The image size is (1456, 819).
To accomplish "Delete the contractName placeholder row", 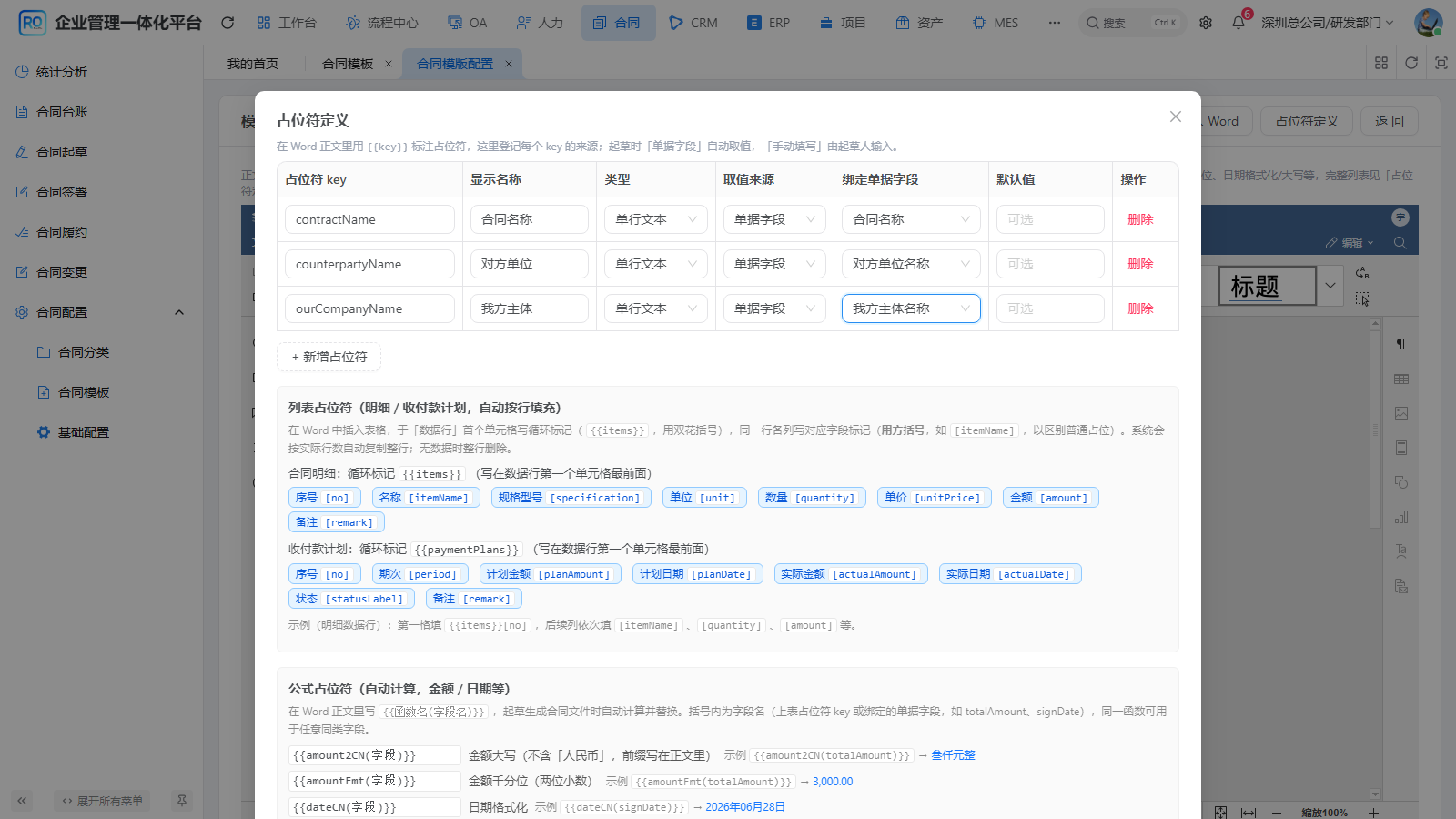I will (1140, 219).
